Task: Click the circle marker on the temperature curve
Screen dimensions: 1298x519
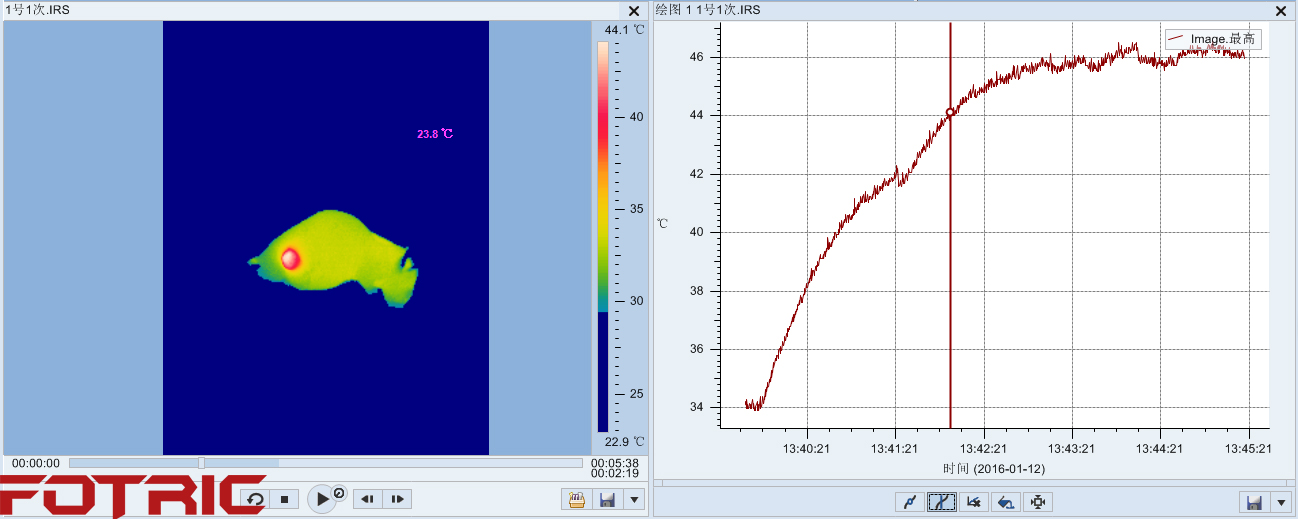Action: [950, 112]
